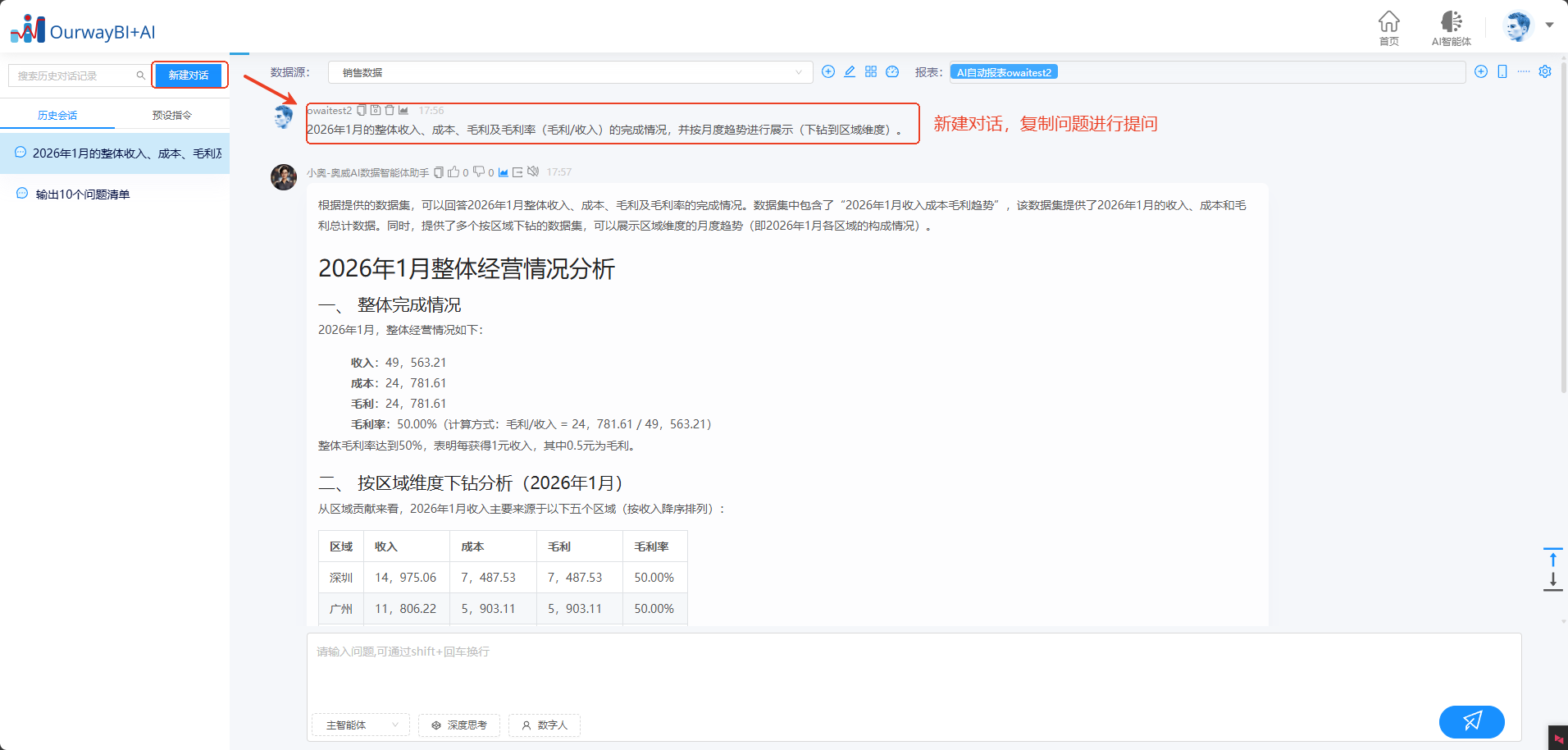Send the message with paper plane button
The width and height of the screenshot is (1568, 750).
1471,721
